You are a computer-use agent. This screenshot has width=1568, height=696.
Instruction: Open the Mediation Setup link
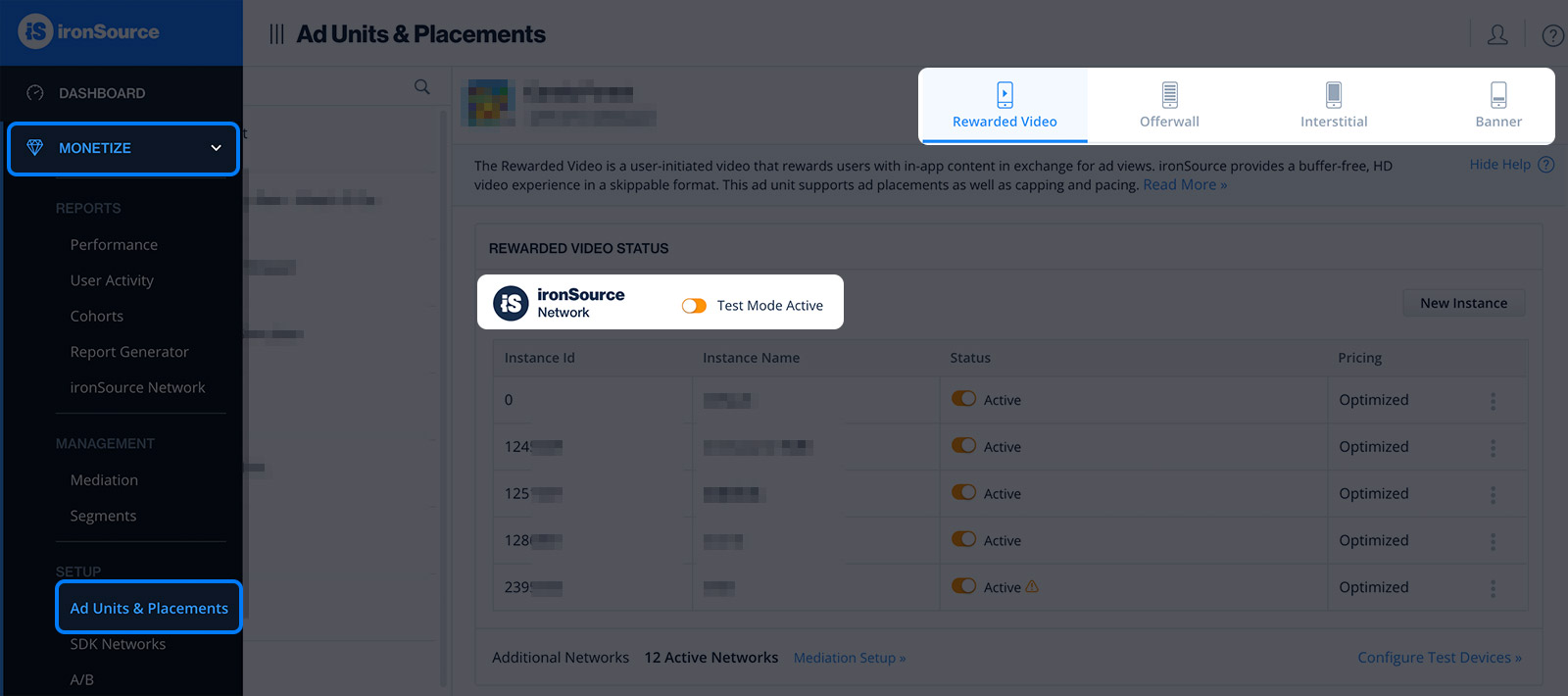point(850,658)
